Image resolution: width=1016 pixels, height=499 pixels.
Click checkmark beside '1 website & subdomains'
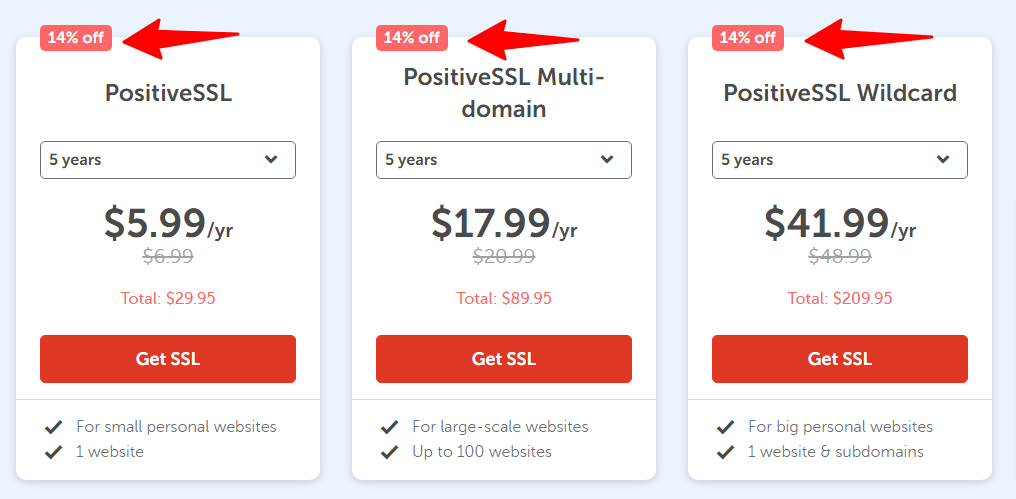pyautogui.click(x=726, y=452)
